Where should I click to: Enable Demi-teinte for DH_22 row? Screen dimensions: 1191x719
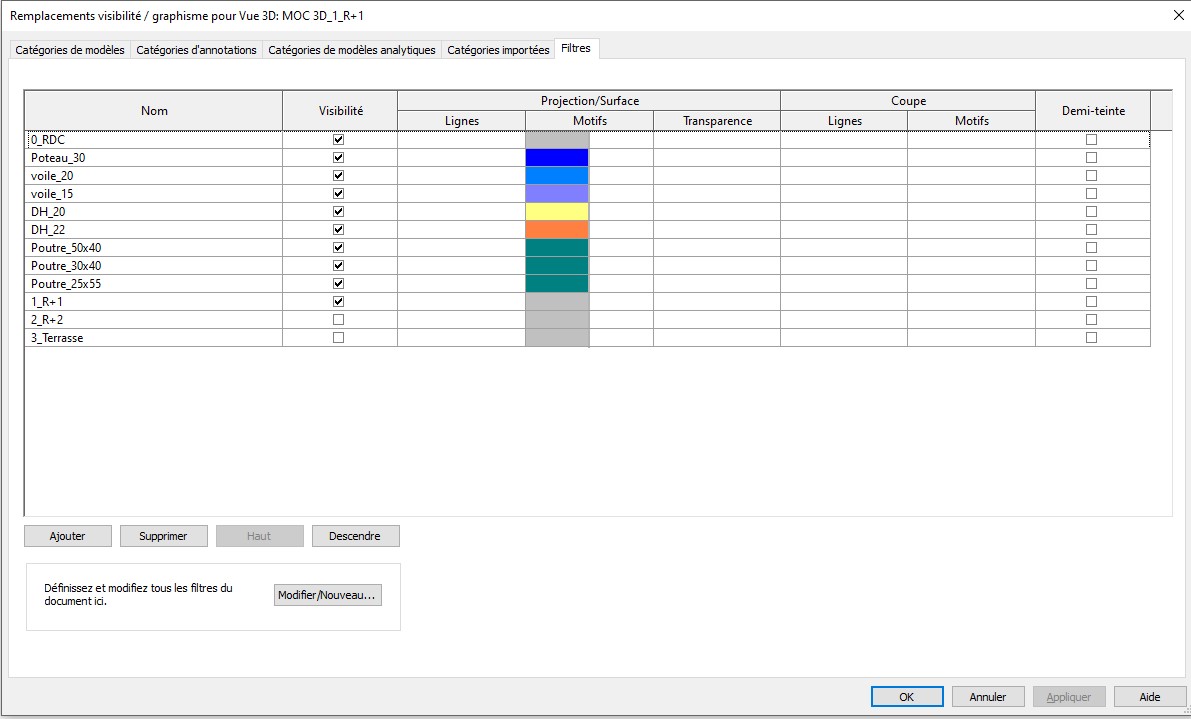point(1091,229)
